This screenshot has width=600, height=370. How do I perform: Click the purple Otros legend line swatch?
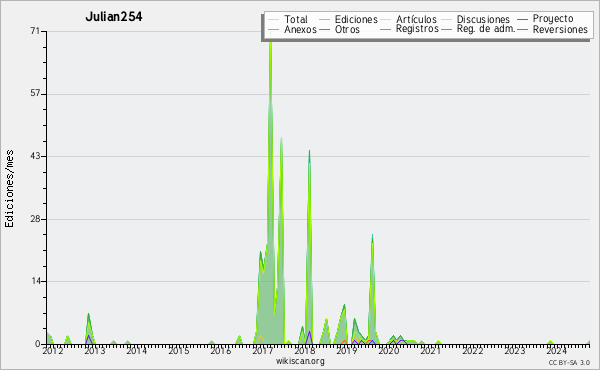click(x=324, y=29)
